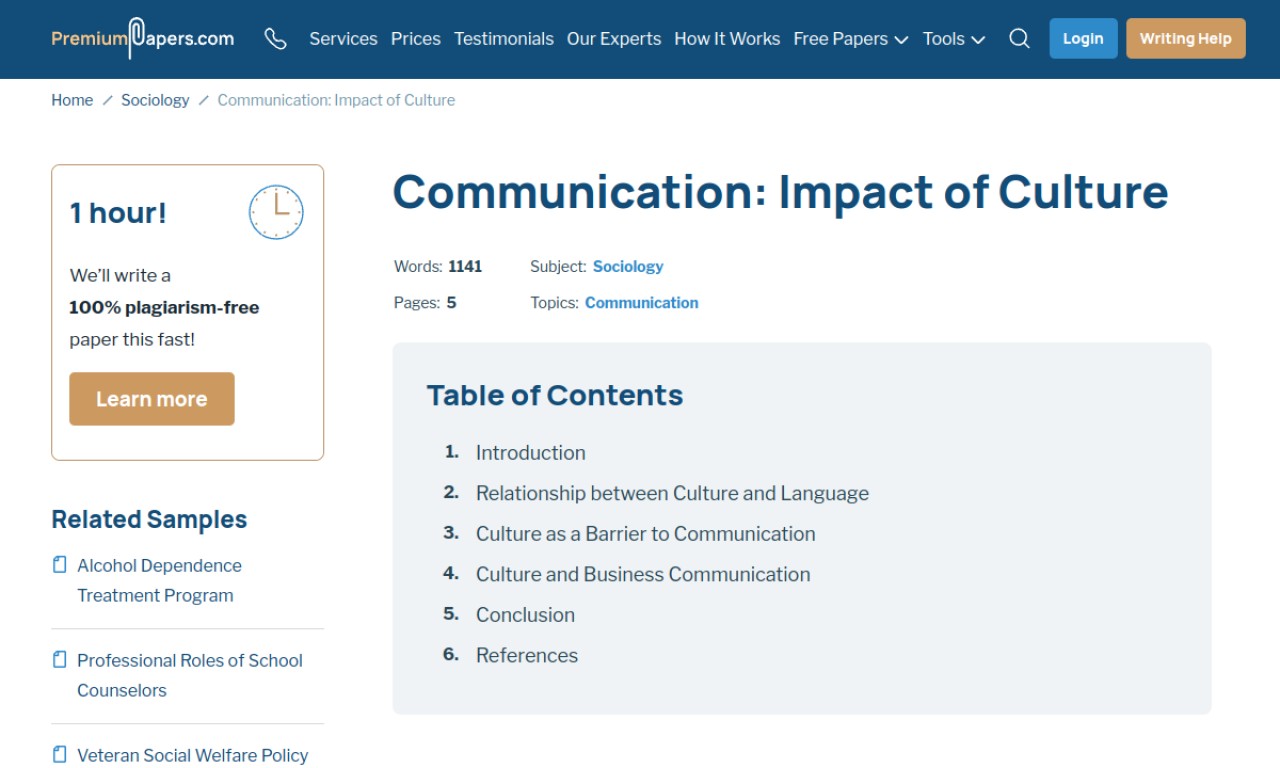Viewport: 1280px width, 768px height.
Task: Open the Sociology subject link
Action: click(628, 266)
